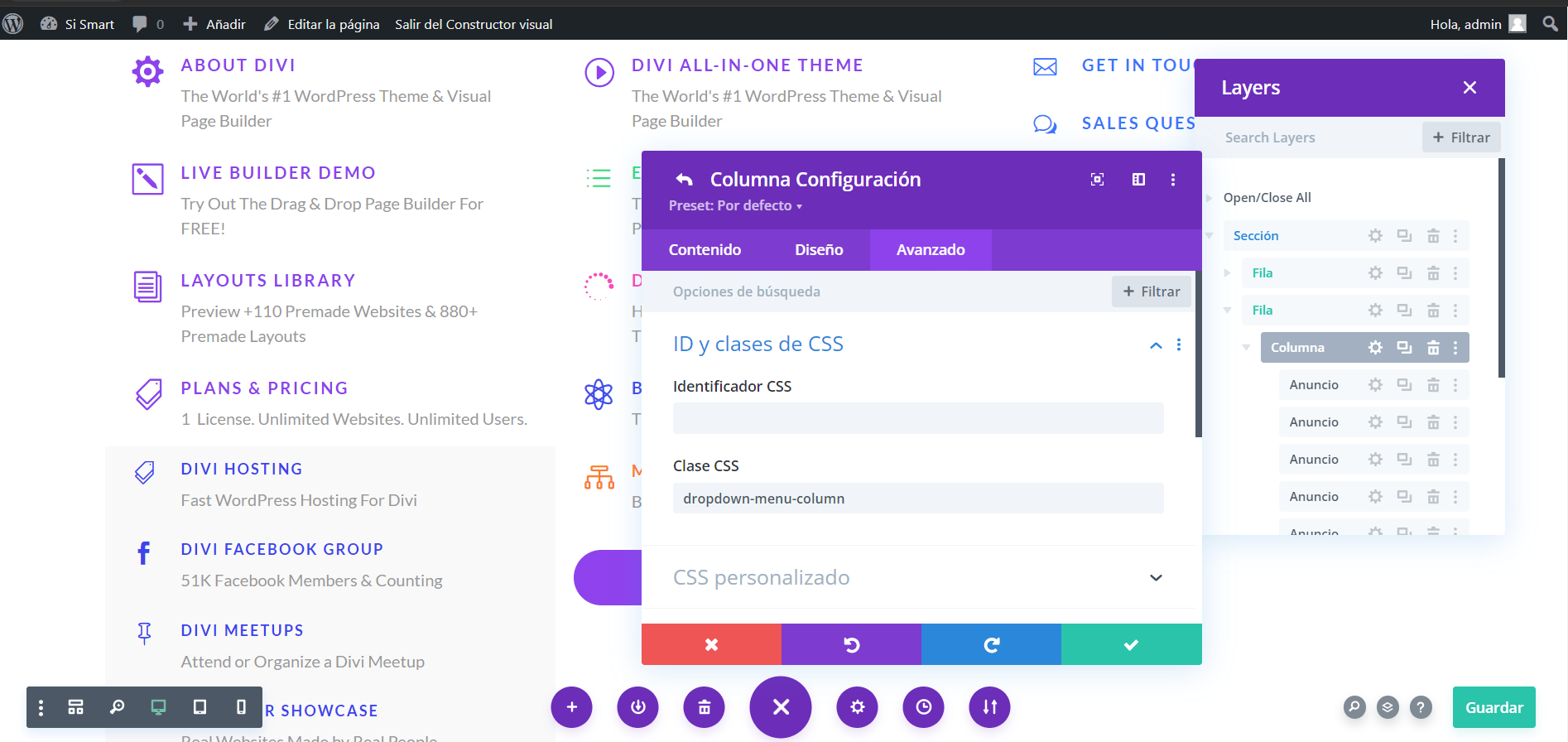Click the WordPress logo in admin bar
Image resolution: width=1568 pixels, height=742 pixels.
12,24
